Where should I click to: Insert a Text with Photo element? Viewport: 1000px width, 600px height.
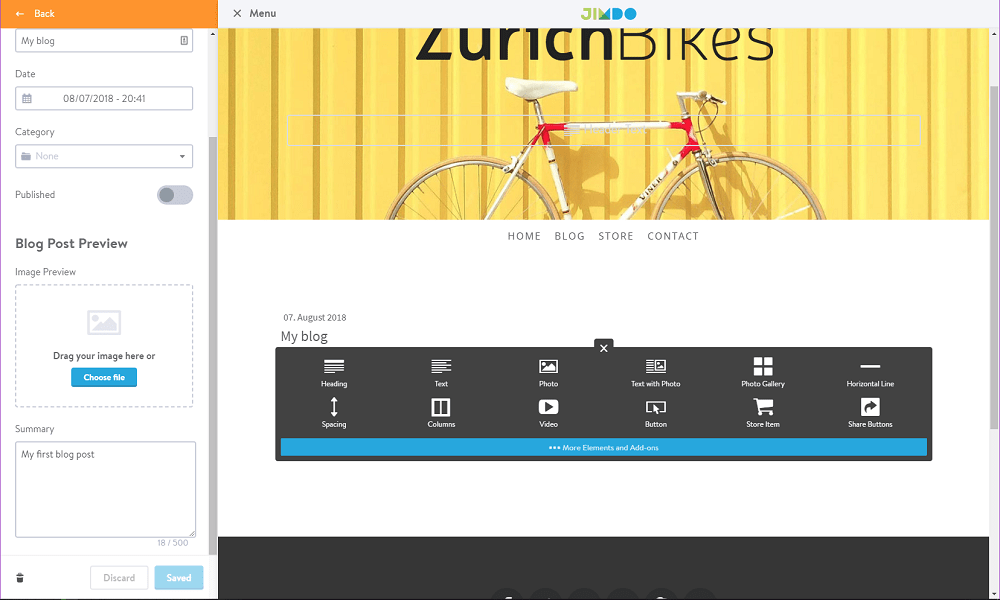click(x=656, y=373)
